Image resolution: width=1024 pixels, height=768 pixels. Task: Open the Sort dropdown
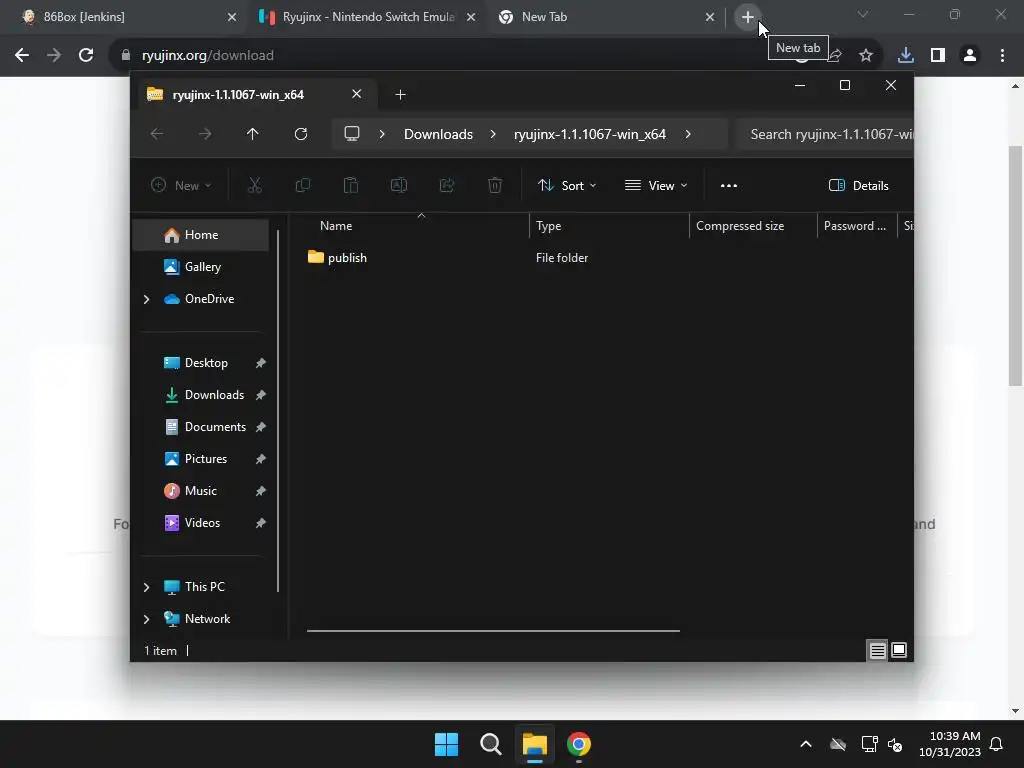pyautogui.click(x=567, y=185)
